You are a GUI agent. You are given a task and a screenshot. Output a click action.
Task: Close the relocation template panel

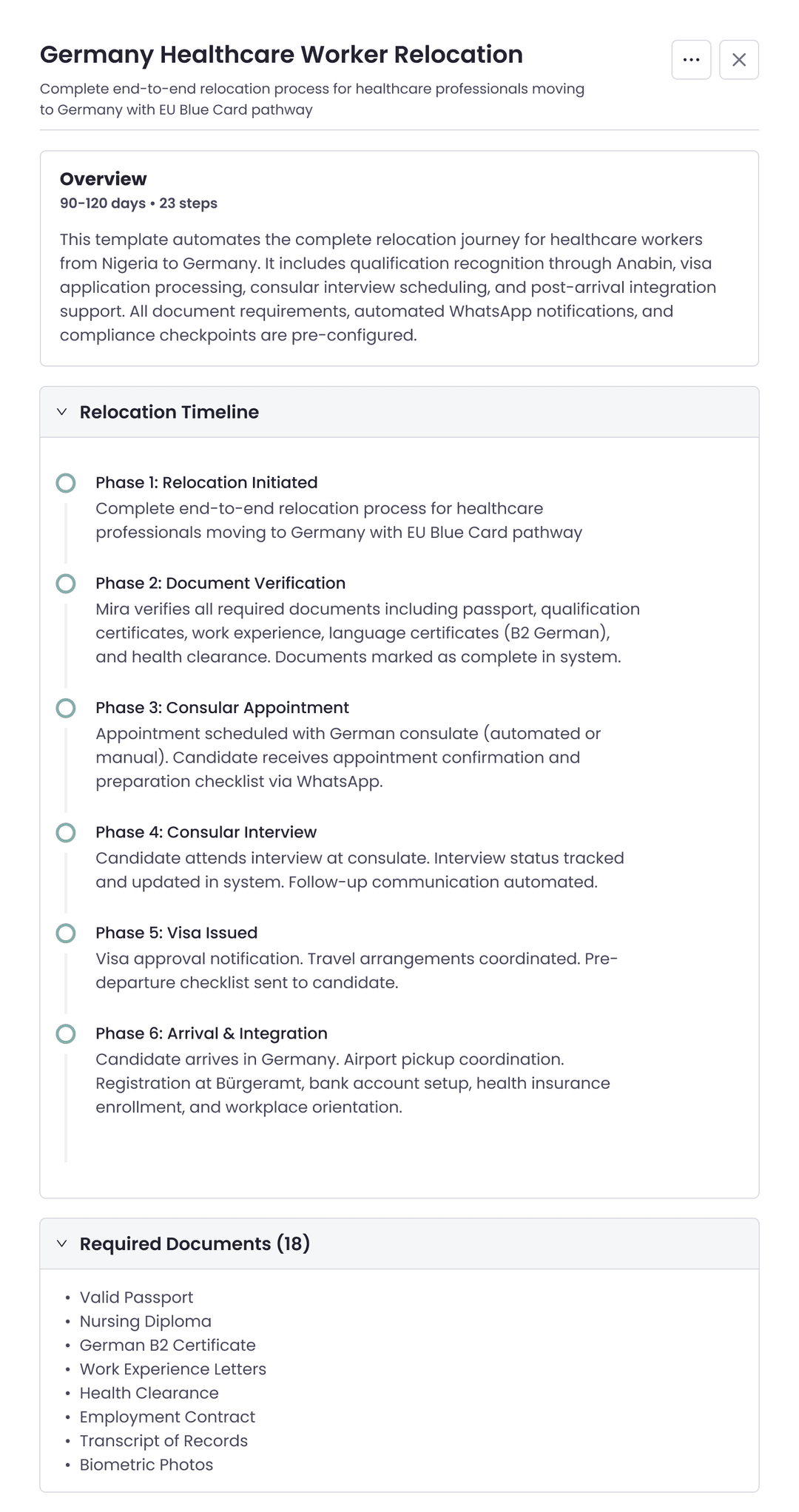(738, 60)
